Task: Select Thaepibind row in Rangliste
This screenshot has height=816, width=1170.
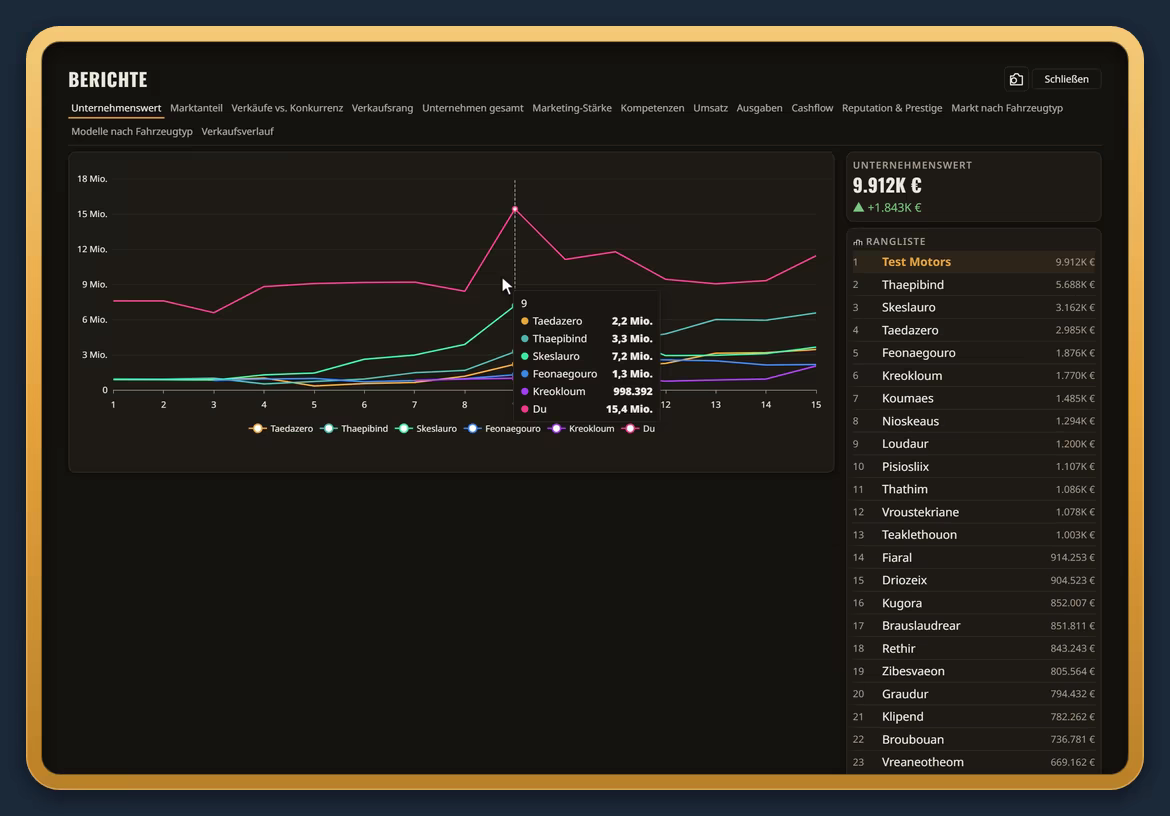Action: (974, 285)
